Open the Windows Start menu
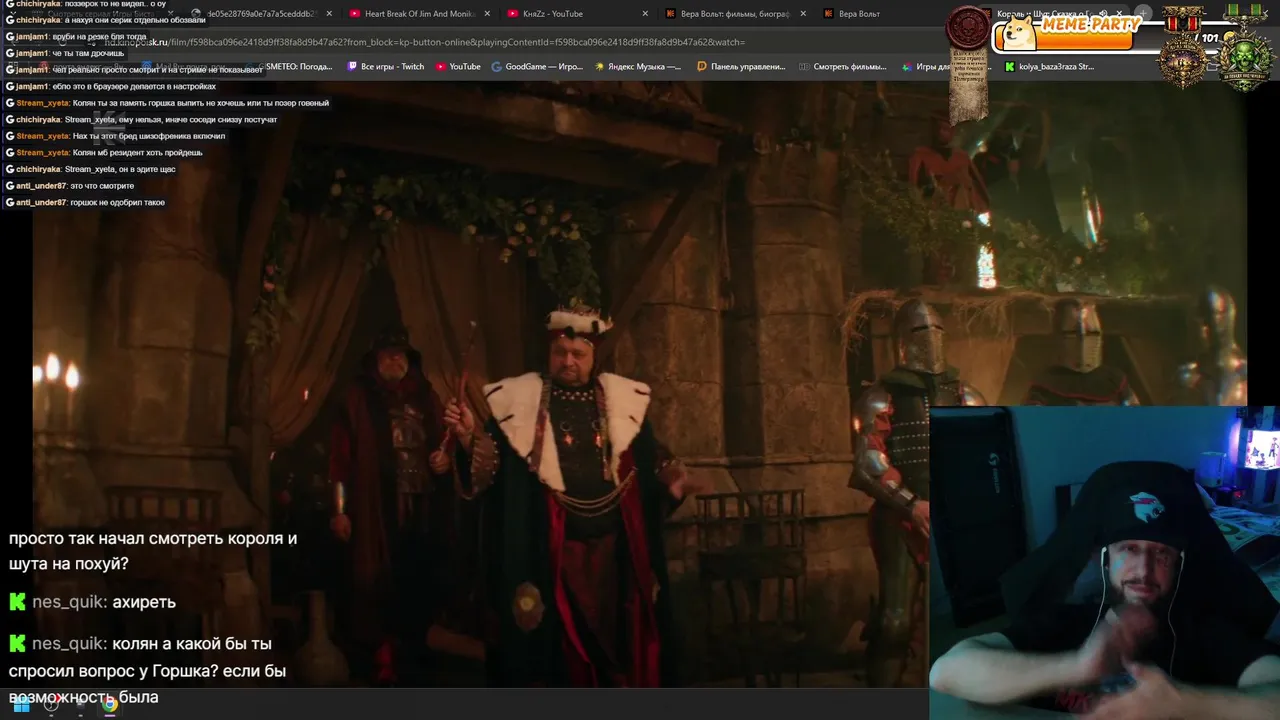This screenshot has width=1280, height=720. click(21, 705)
